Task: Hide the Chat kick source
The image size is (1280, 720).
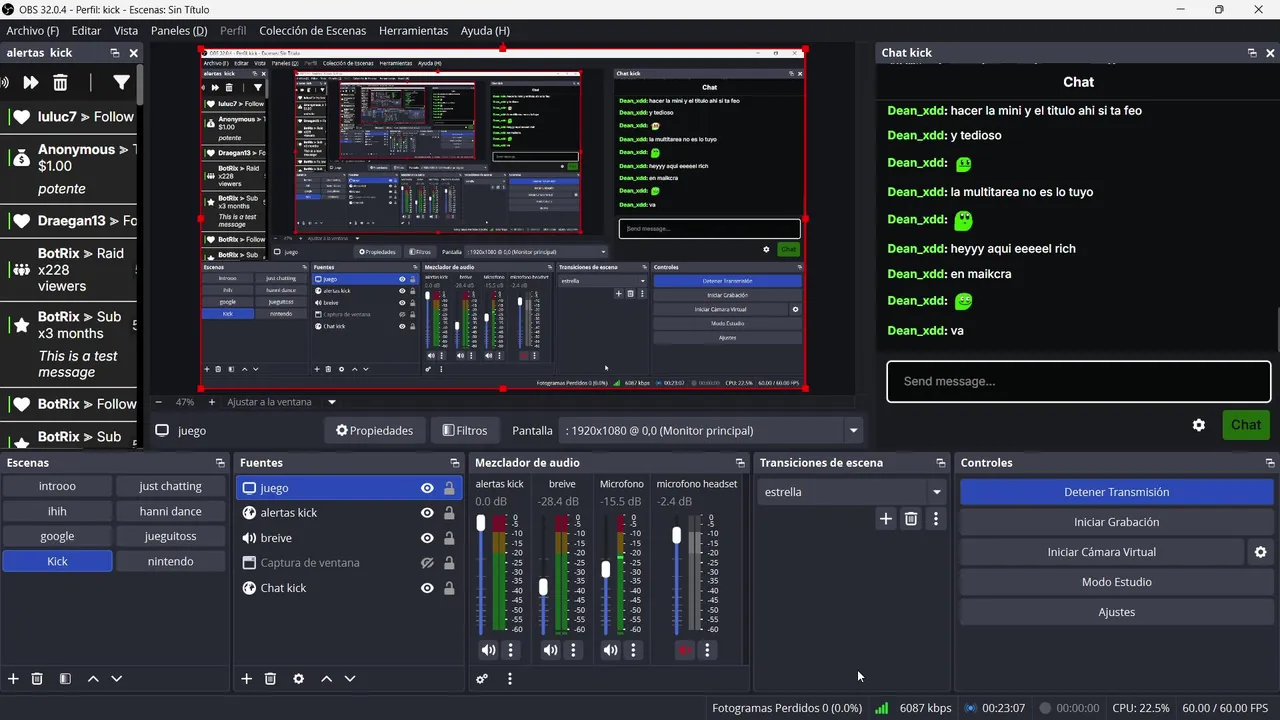Action: click(427, 588)
